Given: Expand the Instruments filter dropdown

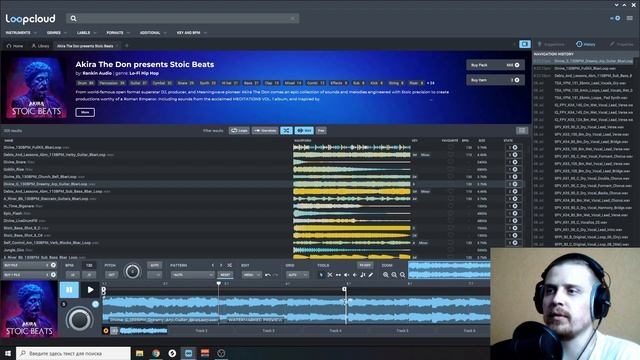Looking at the screenshot, I should (x=21, y=33).
